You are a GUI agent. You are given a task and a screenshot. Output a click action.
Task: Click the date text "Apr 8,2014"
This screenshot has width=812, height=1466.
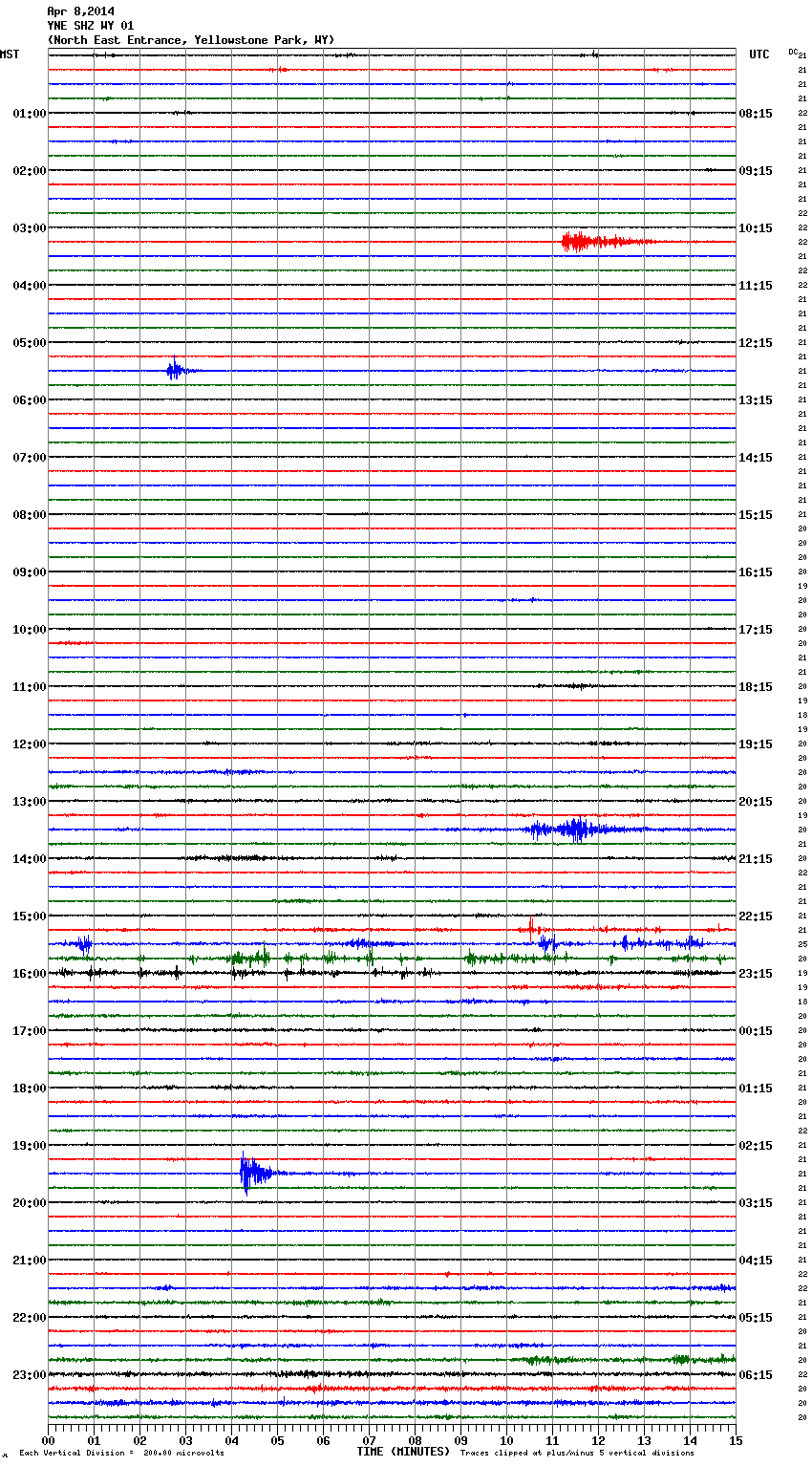point(80,11)
